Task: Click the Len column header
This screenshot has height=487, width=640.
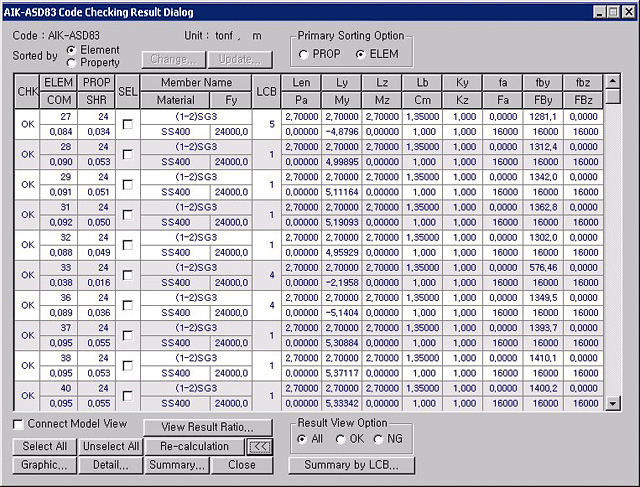Action: tap(301, 83)
